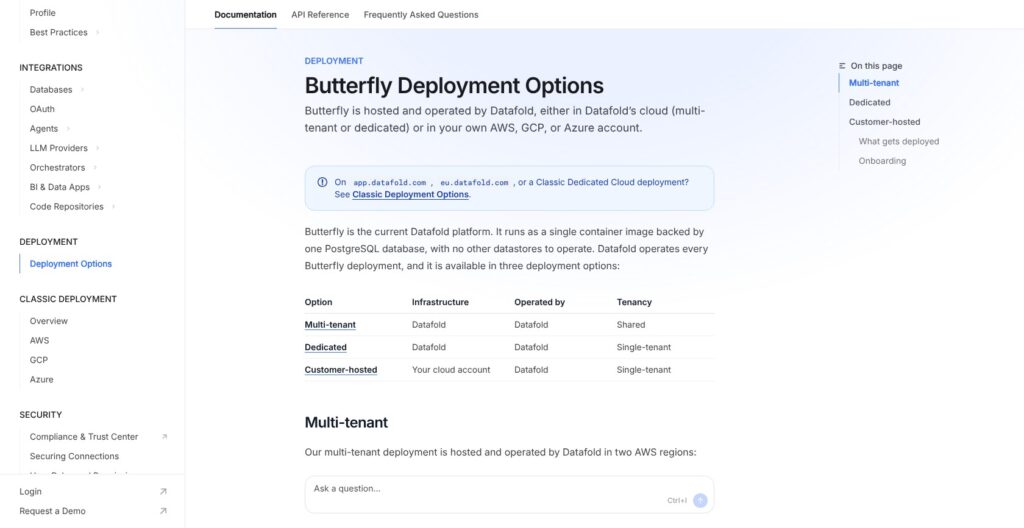
Task: Click the On this page list icon
Action: coord(842,66)
